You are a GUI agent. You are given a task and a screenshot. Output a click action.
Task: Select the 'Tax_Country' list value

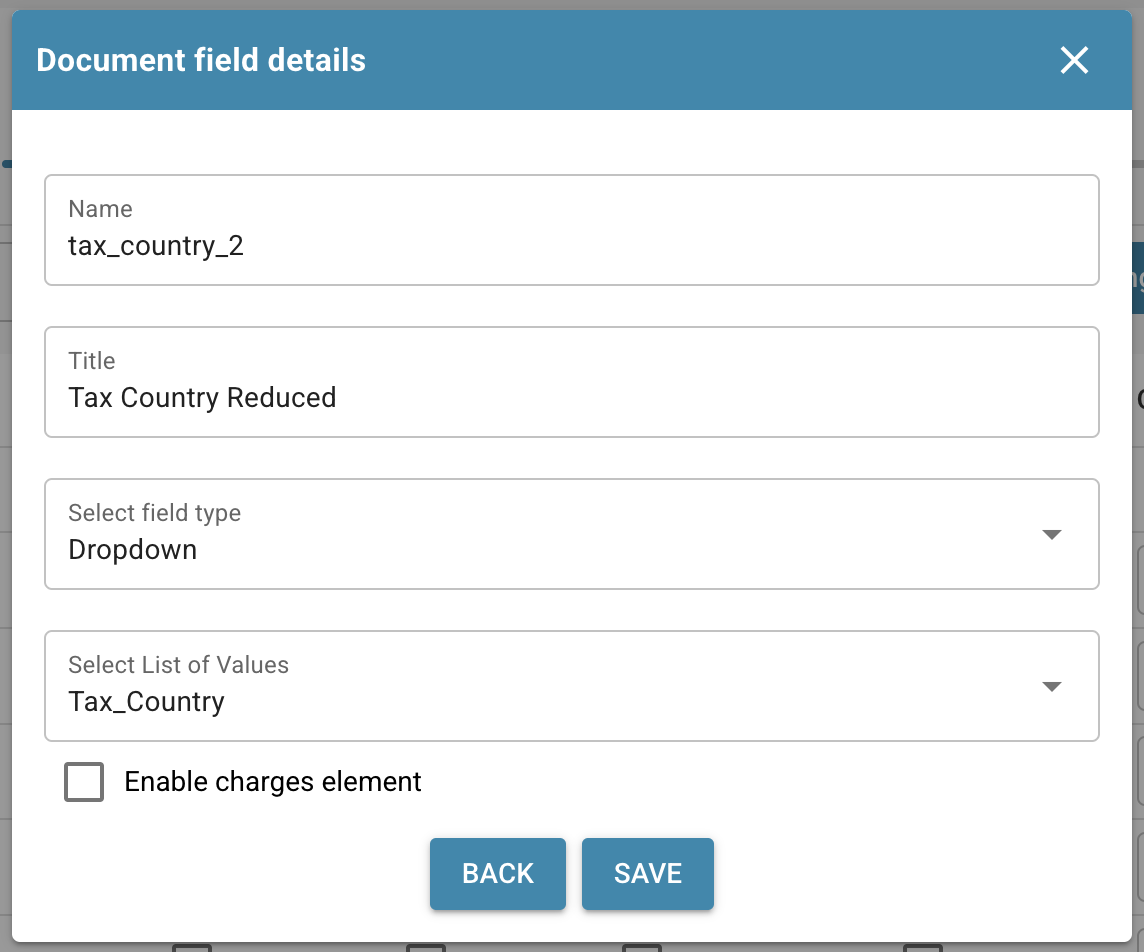[147, 702]
